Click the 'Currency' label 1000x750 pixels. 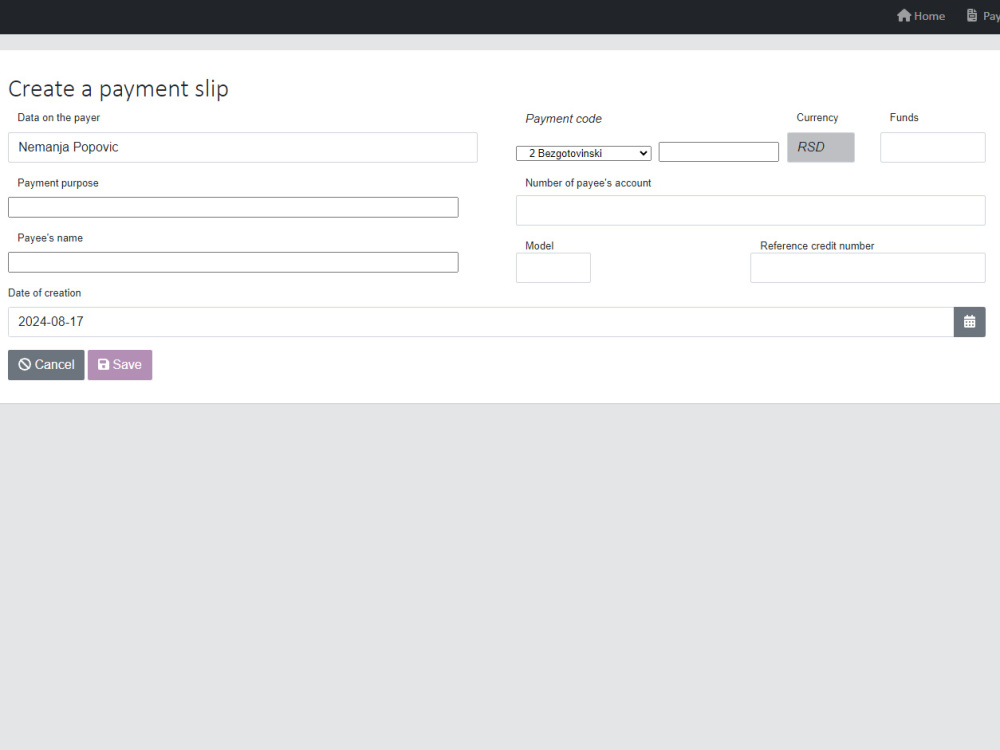coord(817,117)
